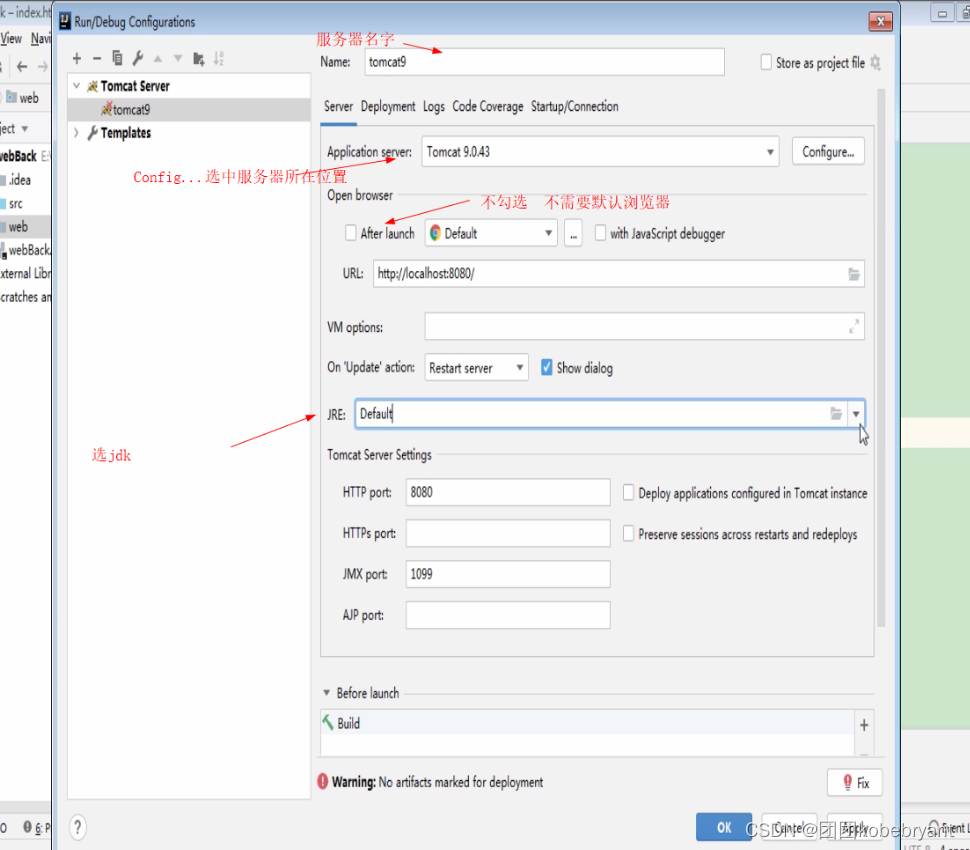Move configuration down arrow
The width and height of the screenshot is (970, 850).
point(178,59)
